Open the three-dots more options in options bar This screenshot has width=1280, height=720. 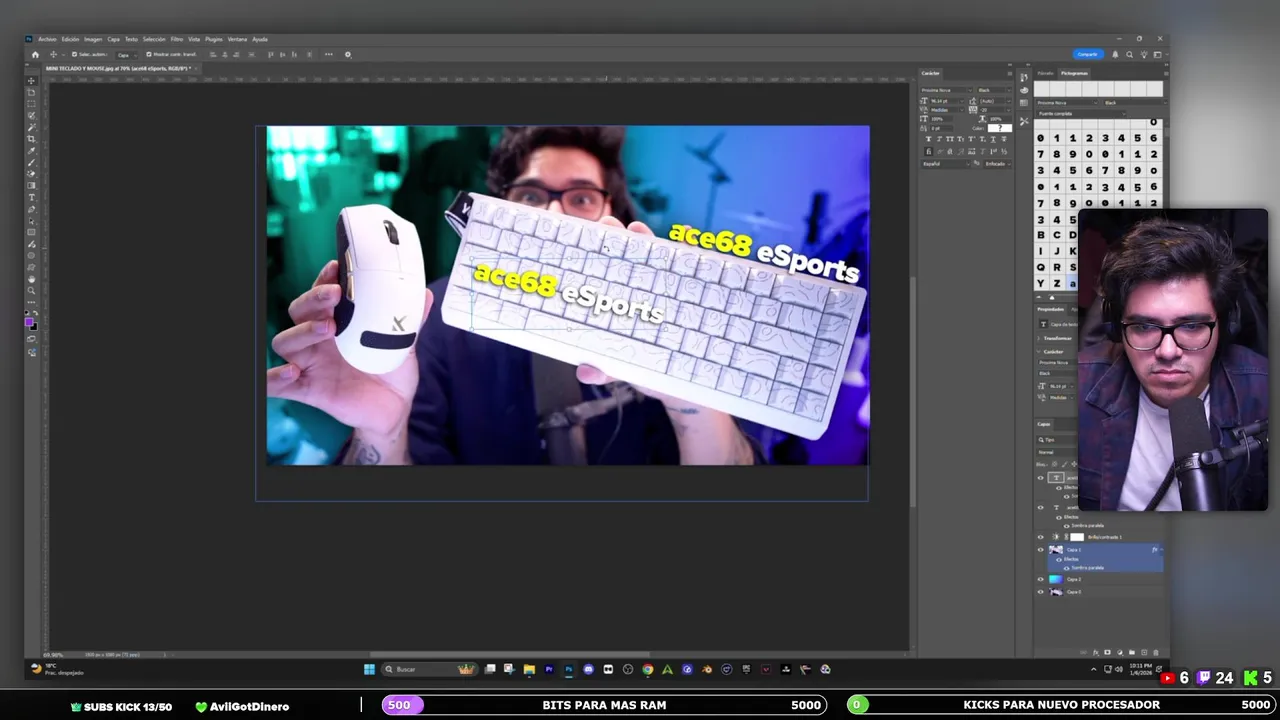click(329, 55)
